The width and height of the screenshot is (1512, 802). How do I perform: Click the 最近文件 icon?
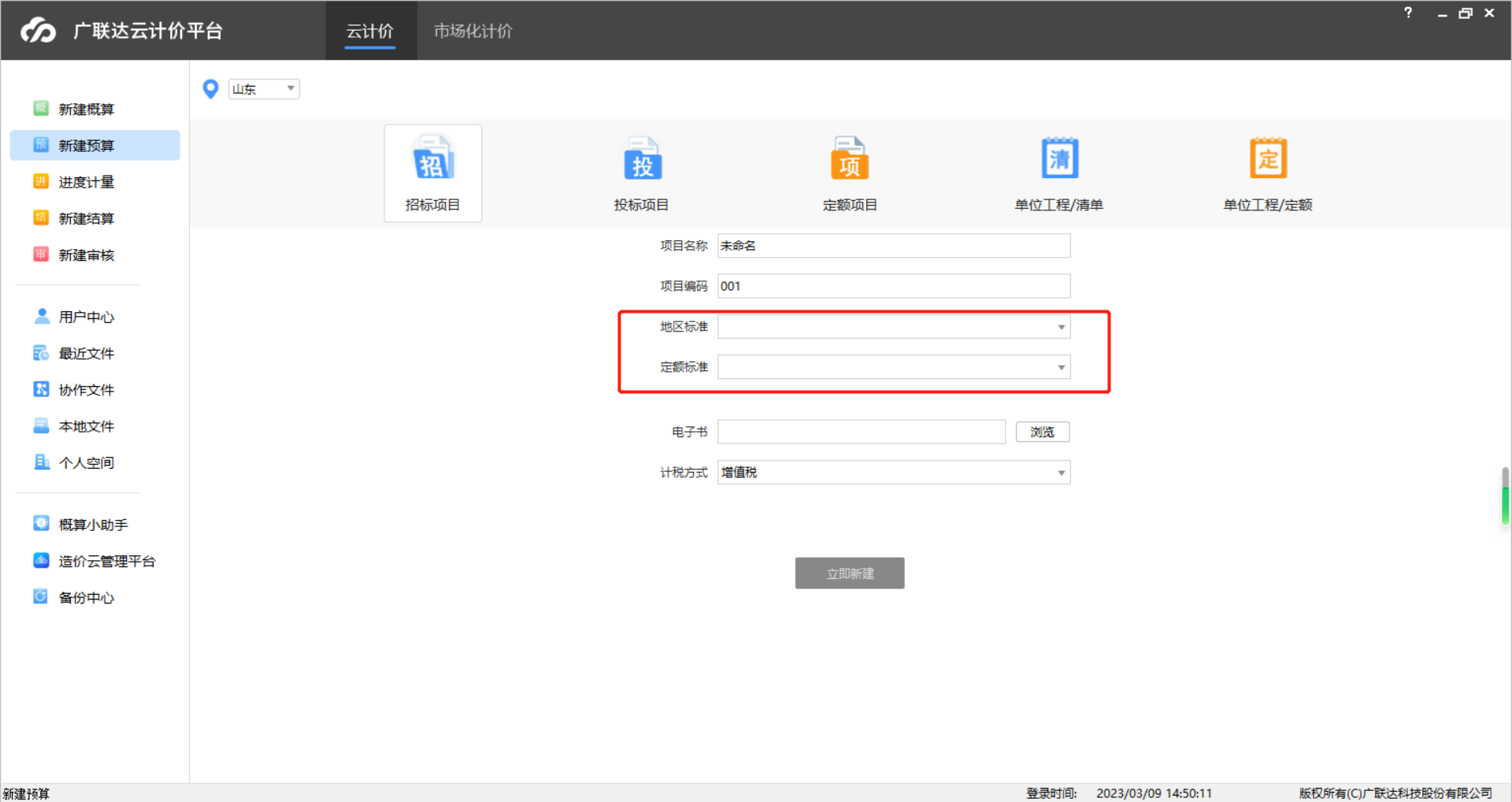coord(41,353)
